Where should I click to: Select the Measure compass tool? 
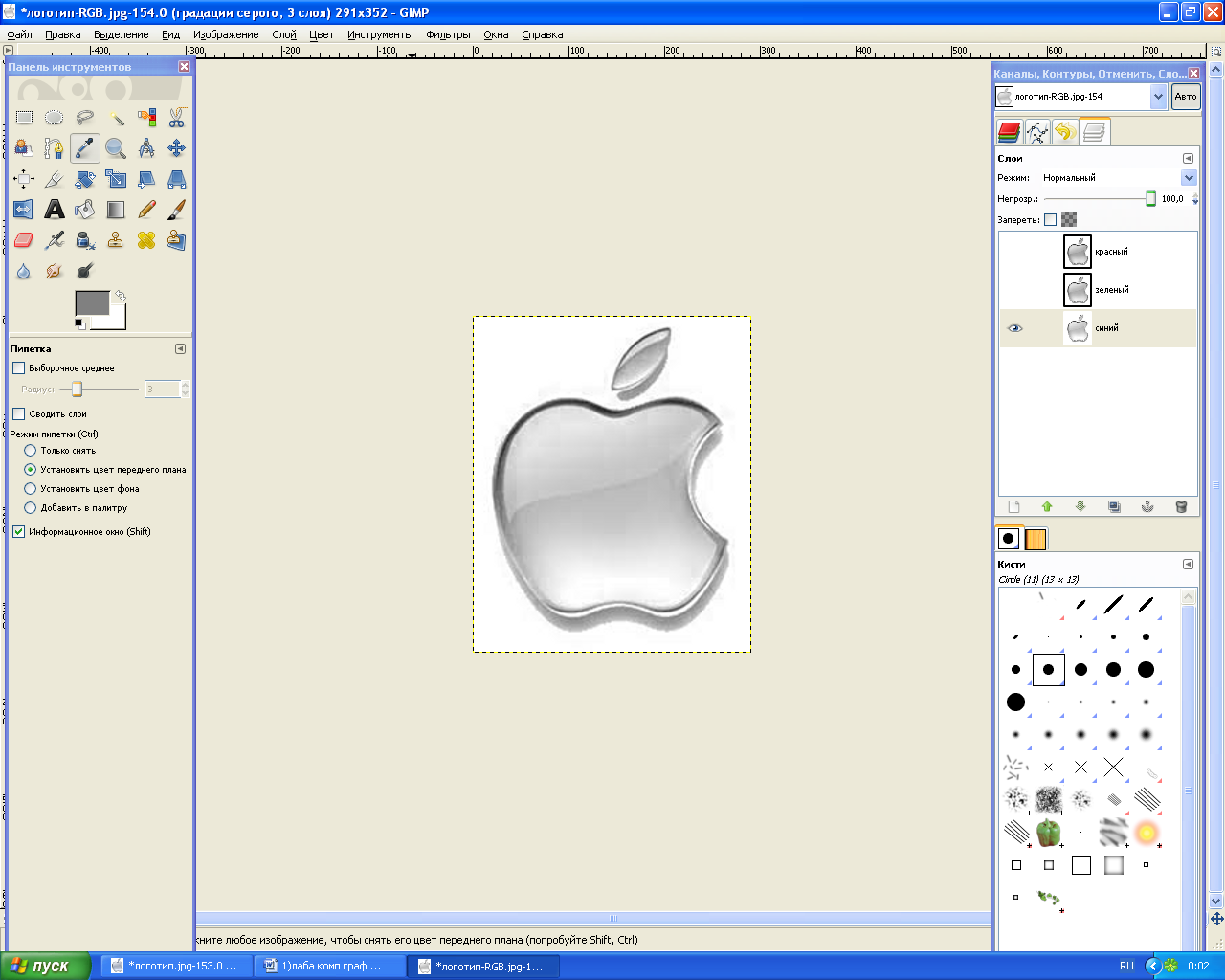(x=146, y=148)
